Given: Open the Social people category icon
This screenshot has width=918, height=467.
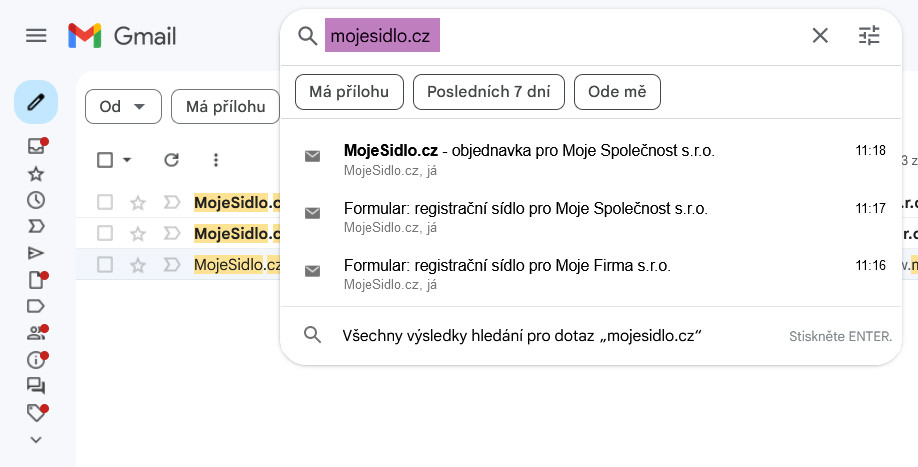Looking at the screenshot, I should (x=36, y=333).
